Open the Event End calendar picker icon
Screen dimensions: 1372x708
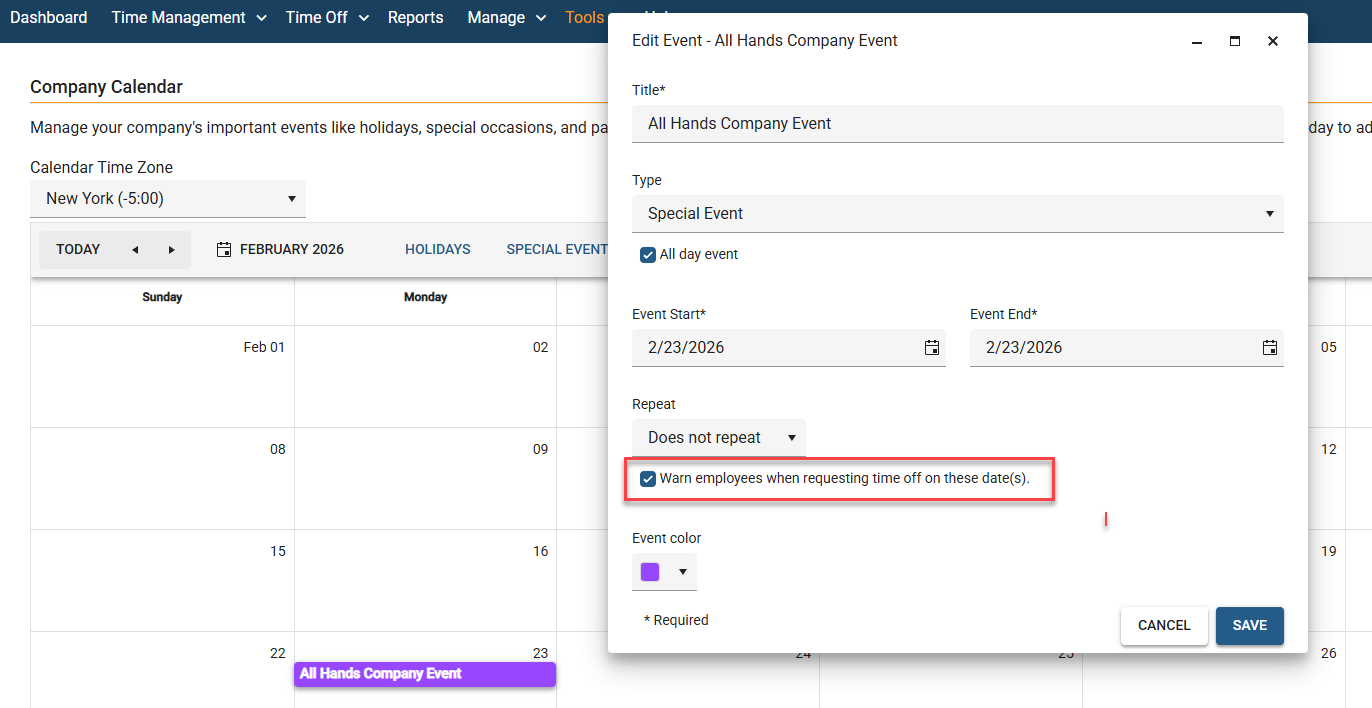(1269, 348)
